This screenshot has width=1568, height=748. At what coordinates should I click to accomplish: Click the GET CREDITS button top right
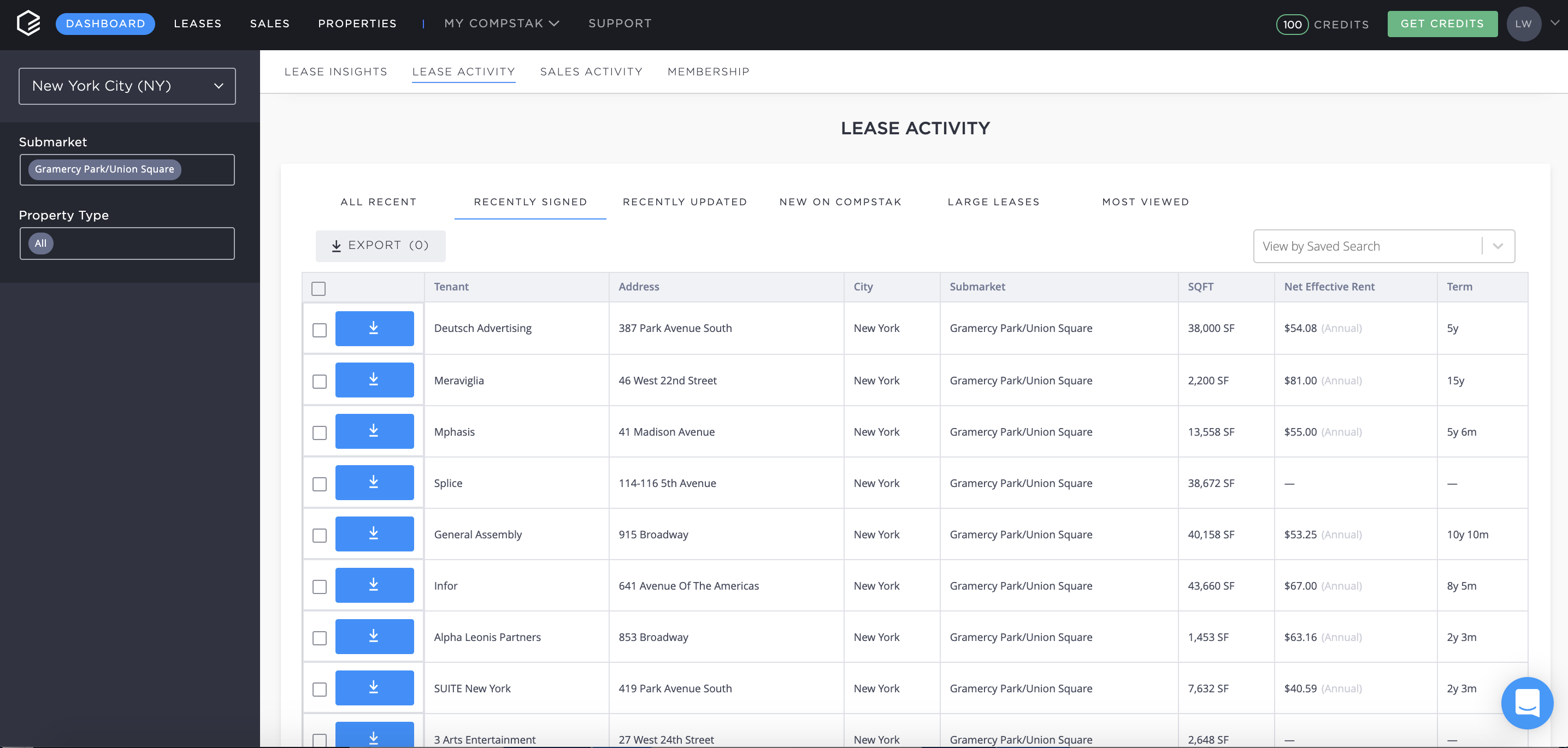point(1441,22)
